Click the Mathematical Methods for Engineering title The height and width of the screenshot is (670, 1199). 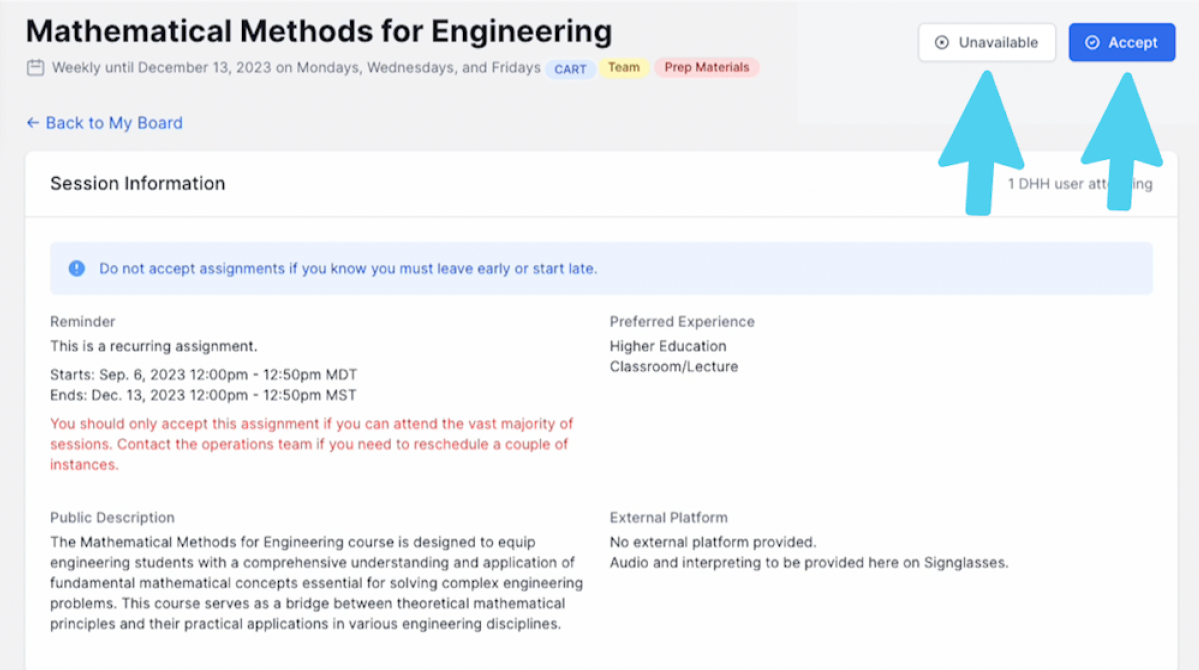319,31
